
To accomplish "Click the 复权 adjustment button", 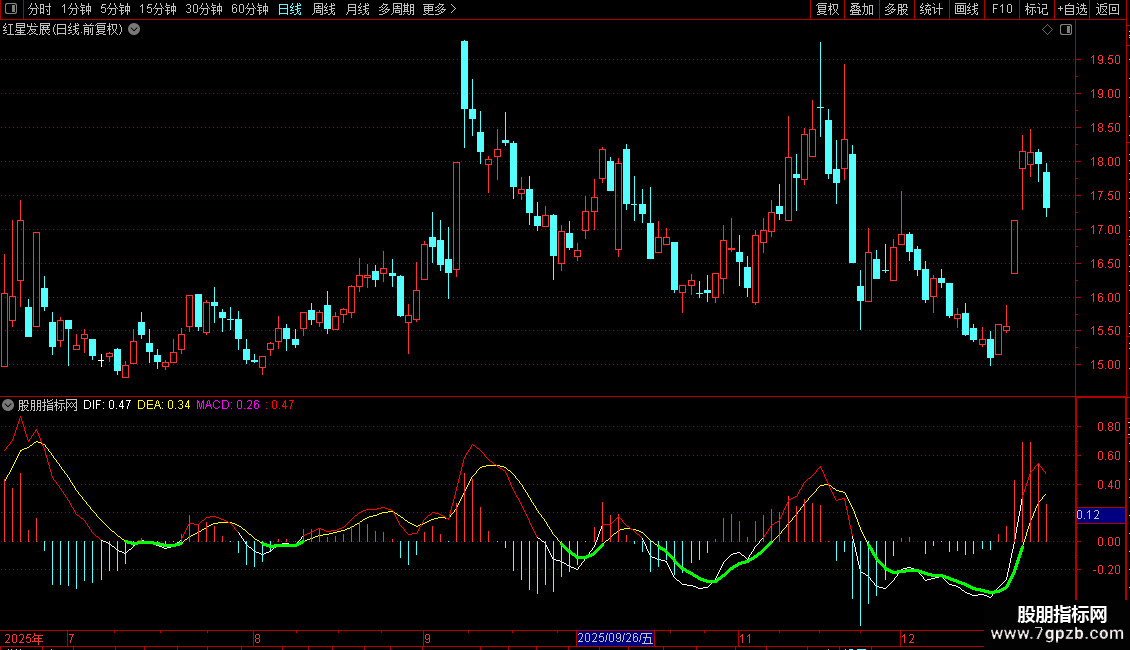I will (827, 9).
